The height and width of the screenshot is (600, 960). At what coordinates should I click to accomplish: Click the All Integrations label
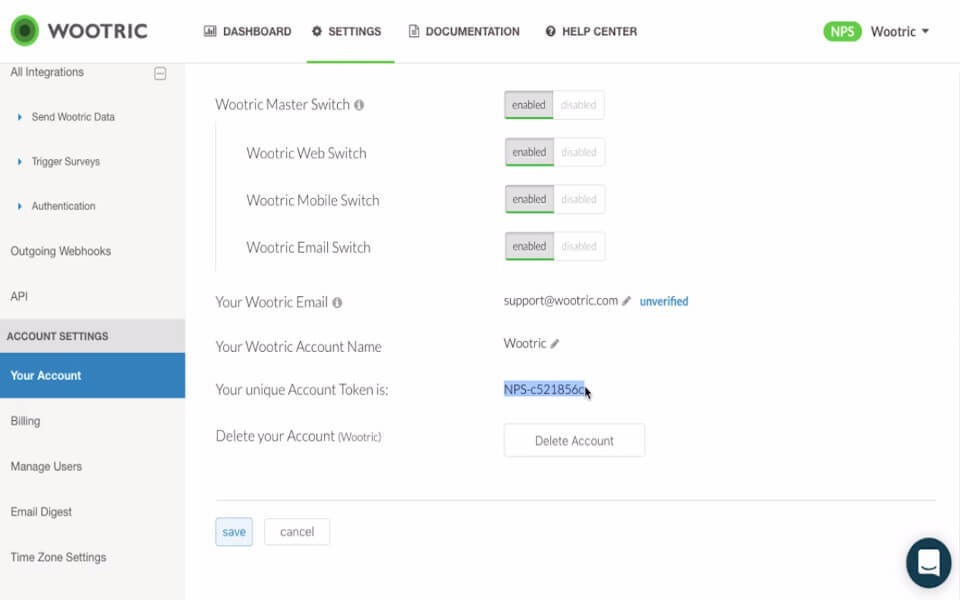pos(47,72)
